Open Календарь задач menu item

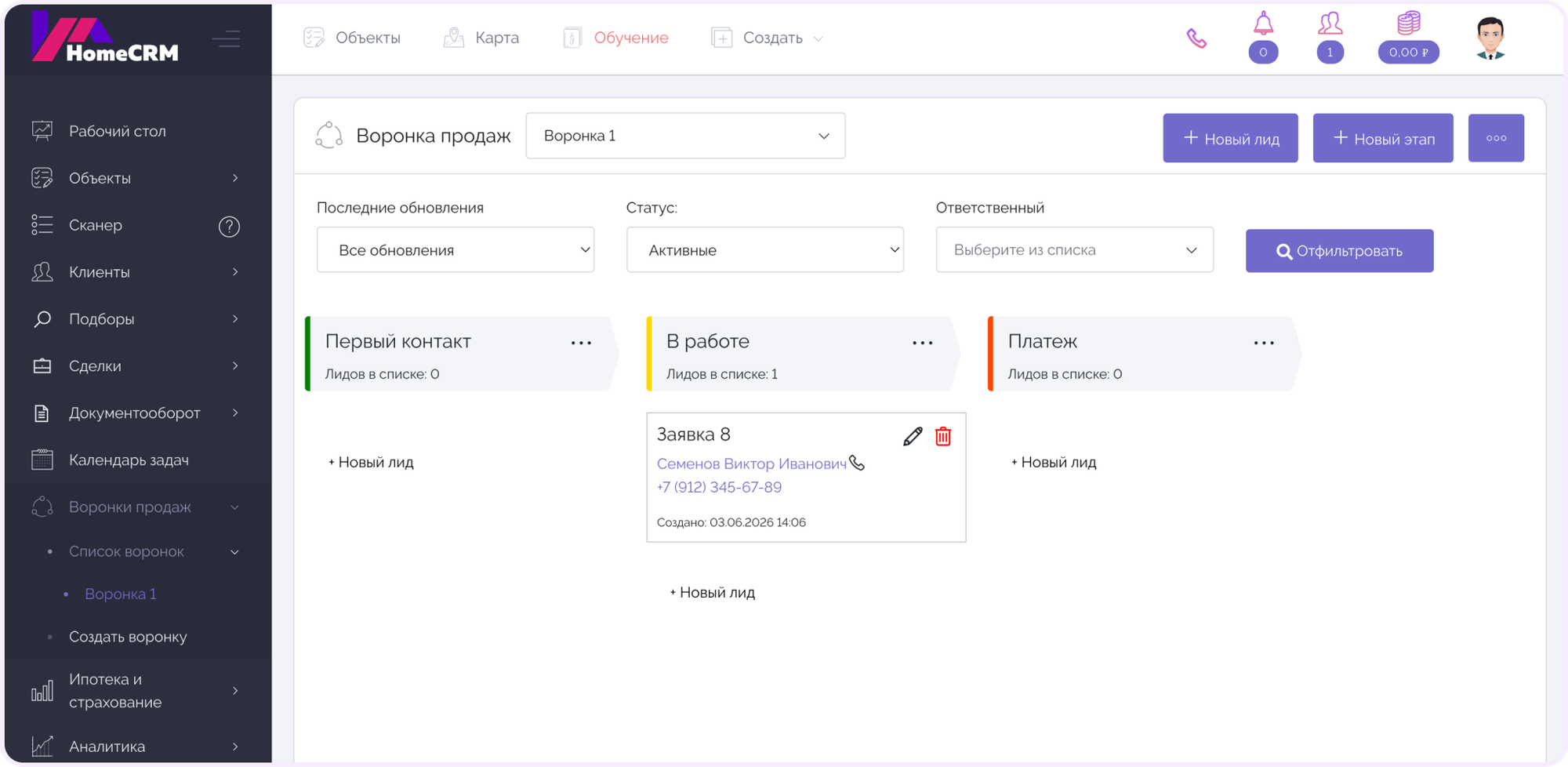(x=129, y=460)
